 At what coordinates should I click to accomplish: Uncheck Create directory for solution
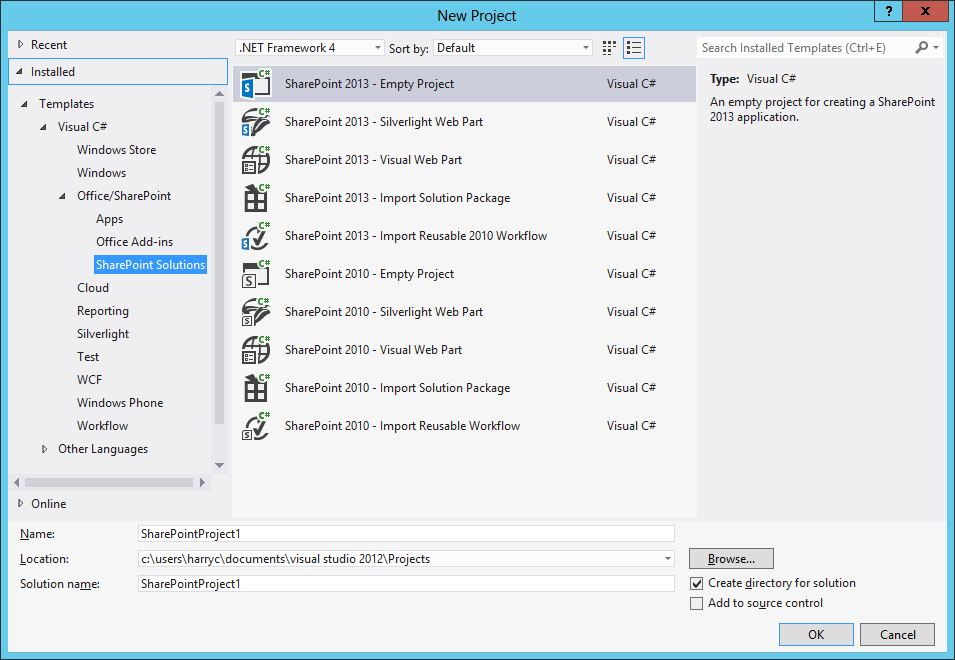(x=697, y=583)
